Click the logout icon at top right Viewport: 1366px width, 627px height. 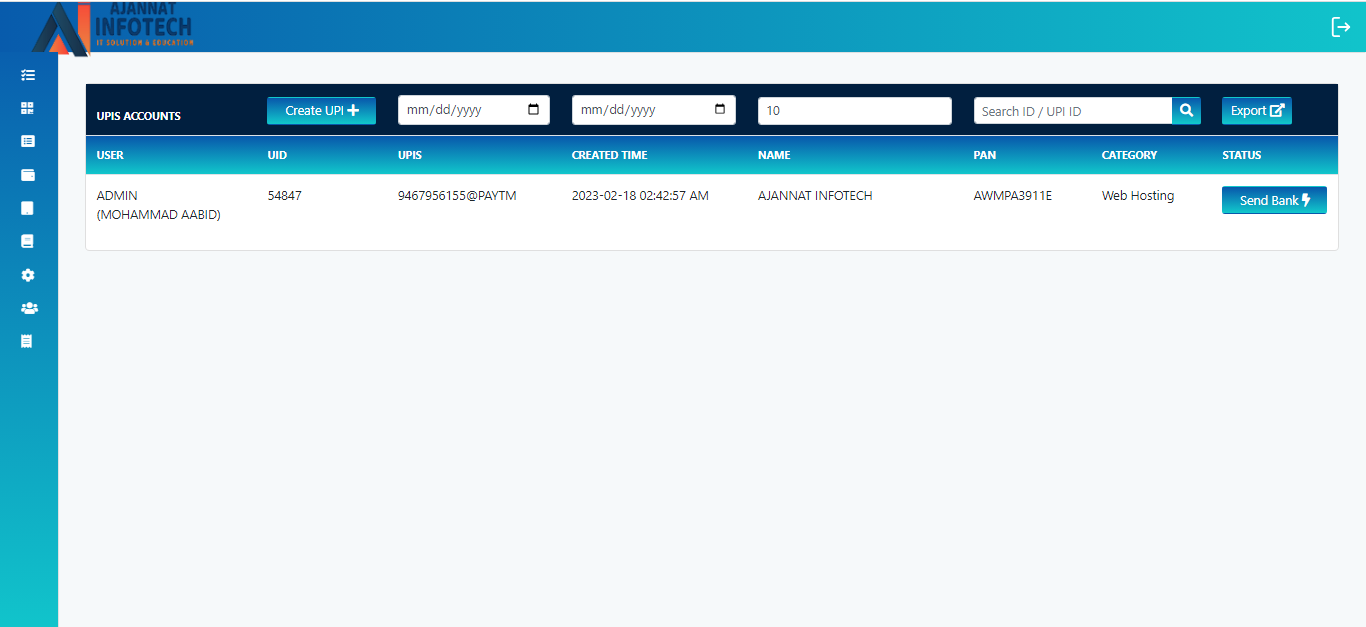click(x=1340, y=27)
